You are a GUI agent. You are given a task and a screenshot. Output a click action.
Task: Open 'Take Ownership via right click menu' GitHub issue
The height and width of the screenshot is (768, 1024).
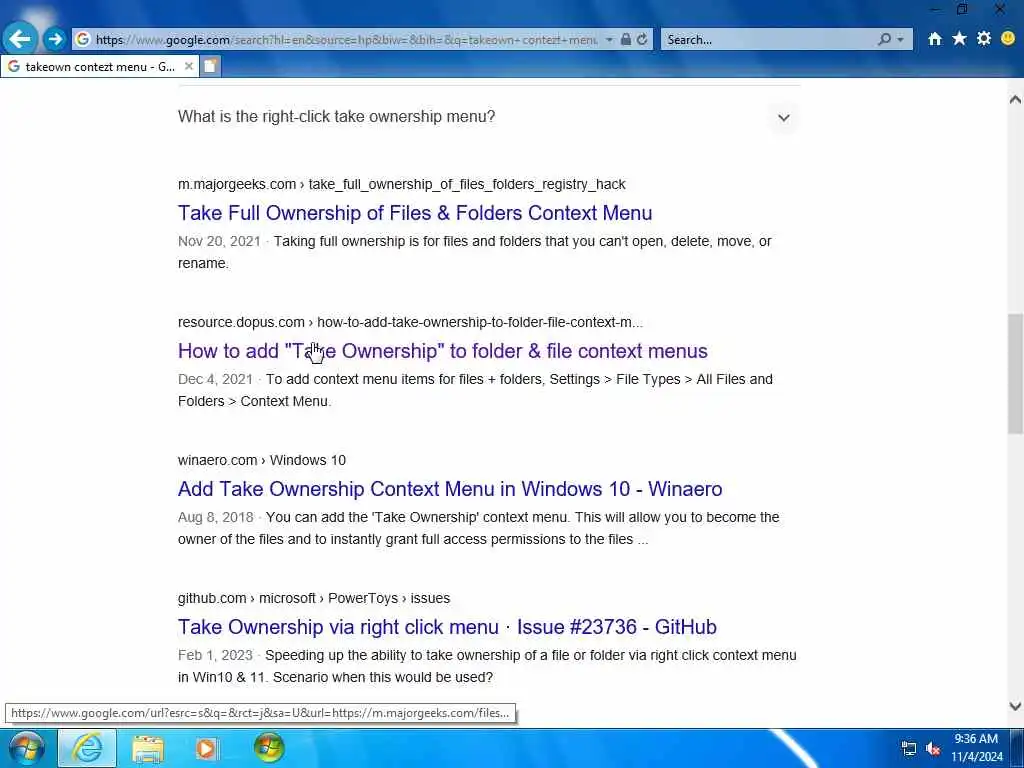click(447, 627)
